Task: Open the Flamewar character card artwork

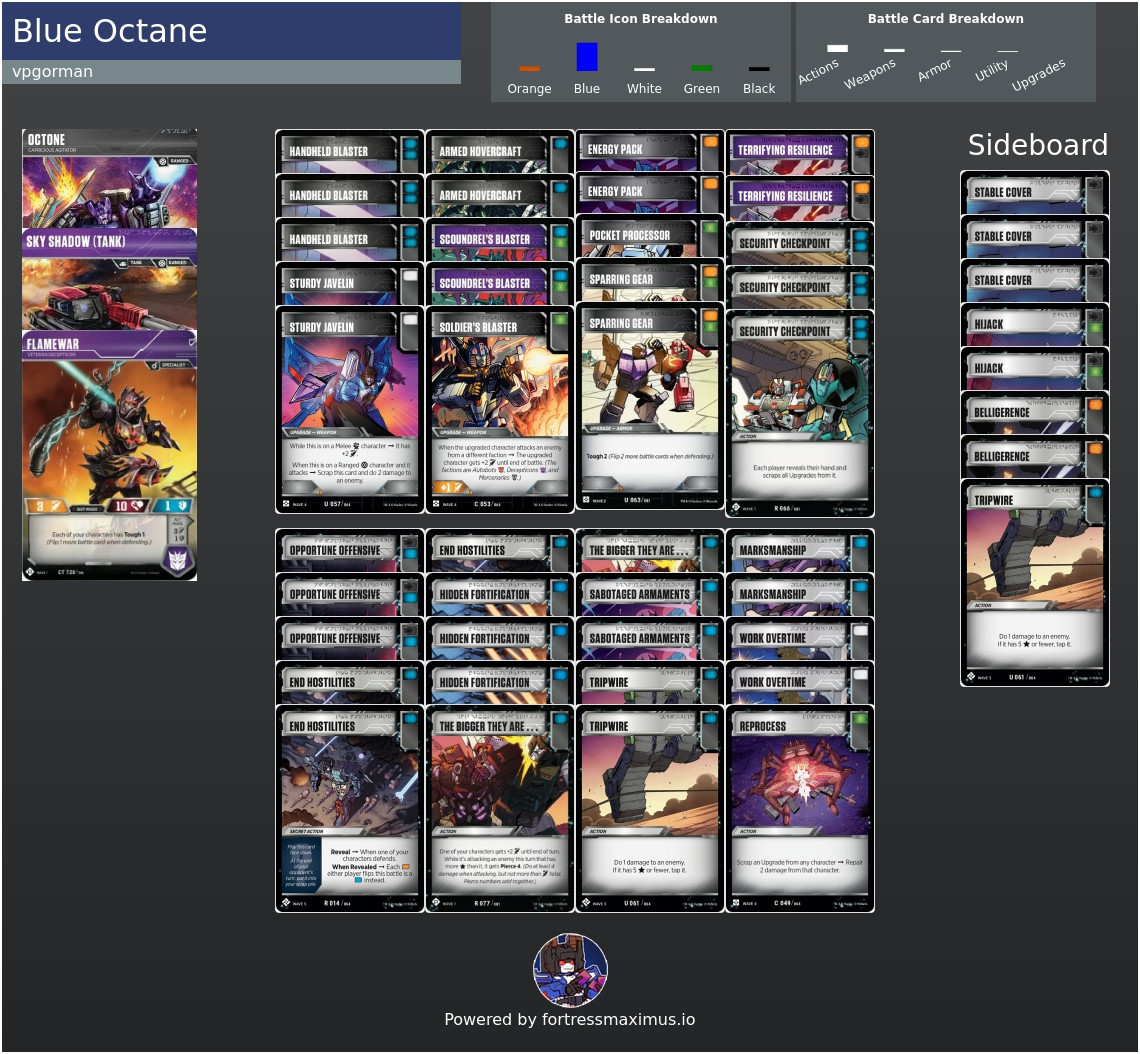Action: (109, 429)
